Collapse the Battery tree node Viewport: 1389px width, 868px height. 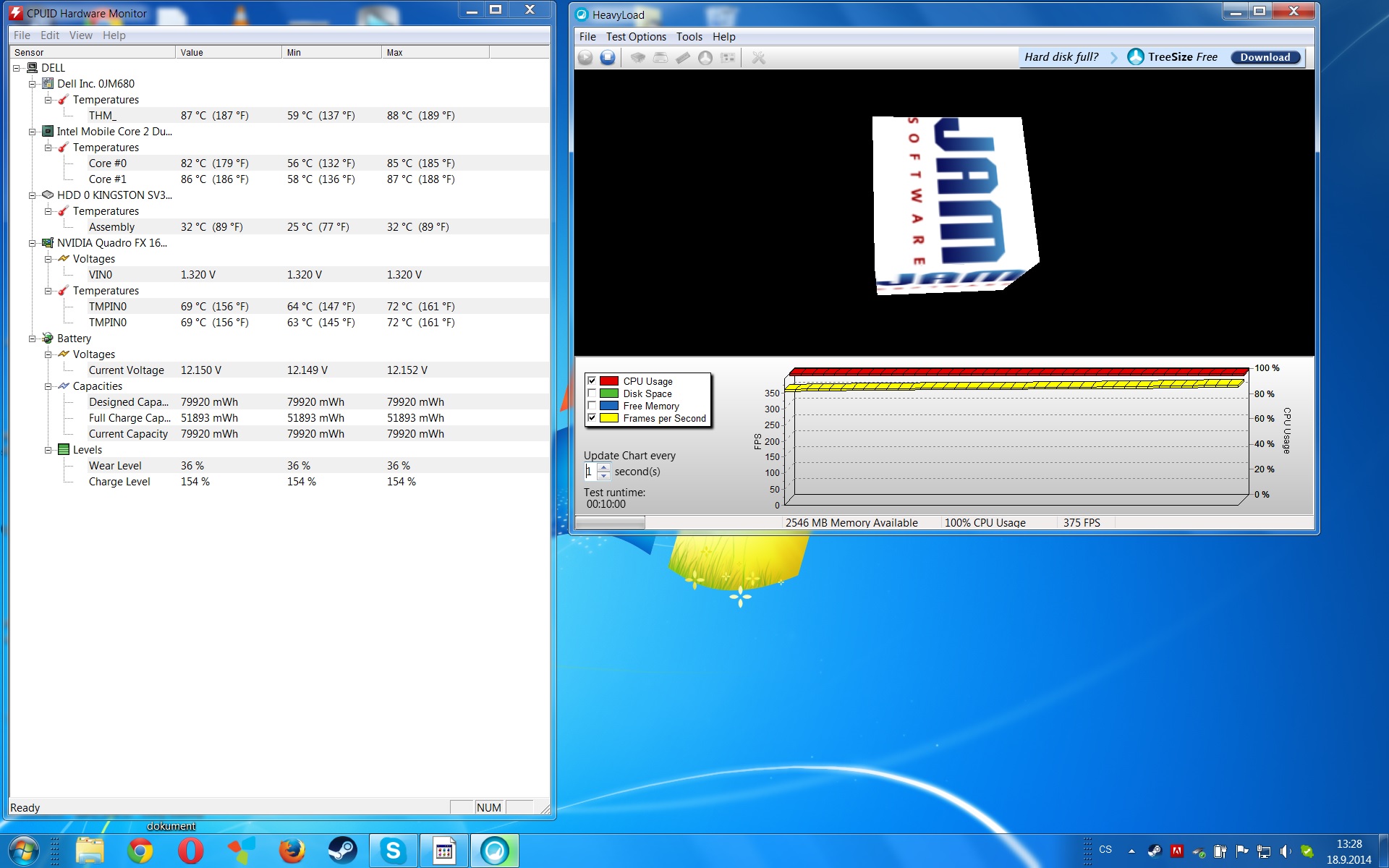(33, 339)
